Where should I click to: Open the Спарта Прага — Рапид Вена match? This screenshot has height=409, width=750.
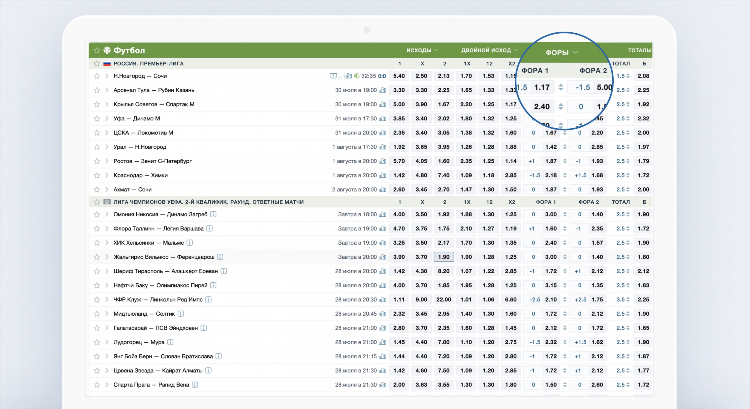coord(151,385)
